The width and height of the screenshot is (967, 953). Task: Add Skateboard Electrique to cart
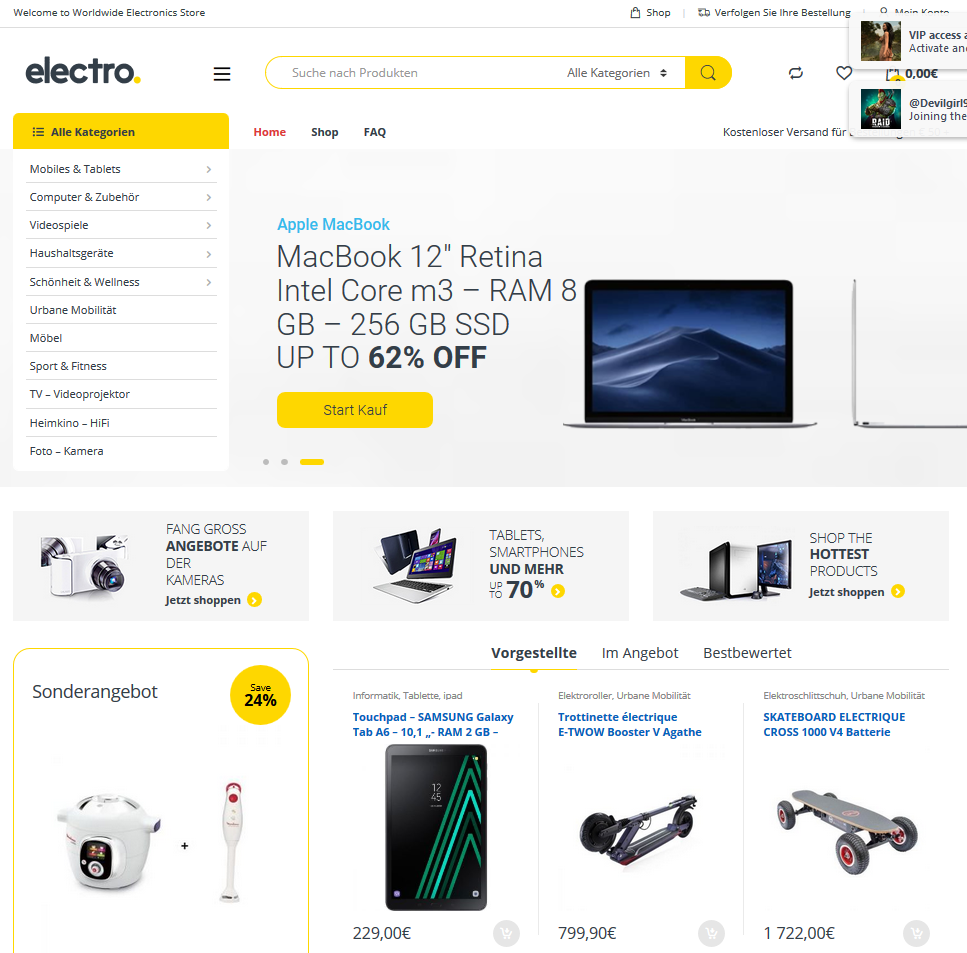pyautogui.click(x=916, y=933)
